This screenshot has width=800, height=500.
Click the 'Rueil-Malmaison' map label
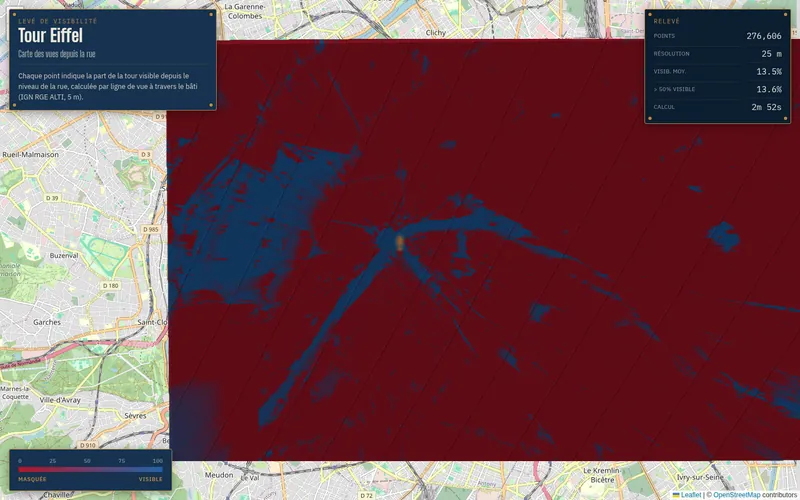click(31, 154)
